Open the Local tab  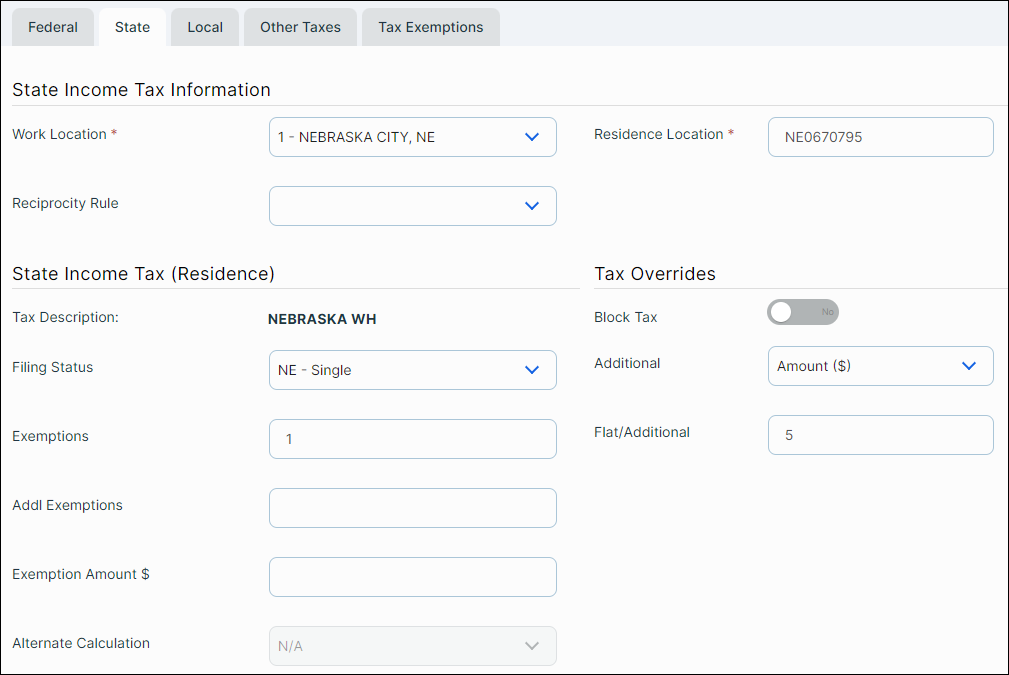coord(205,27)
